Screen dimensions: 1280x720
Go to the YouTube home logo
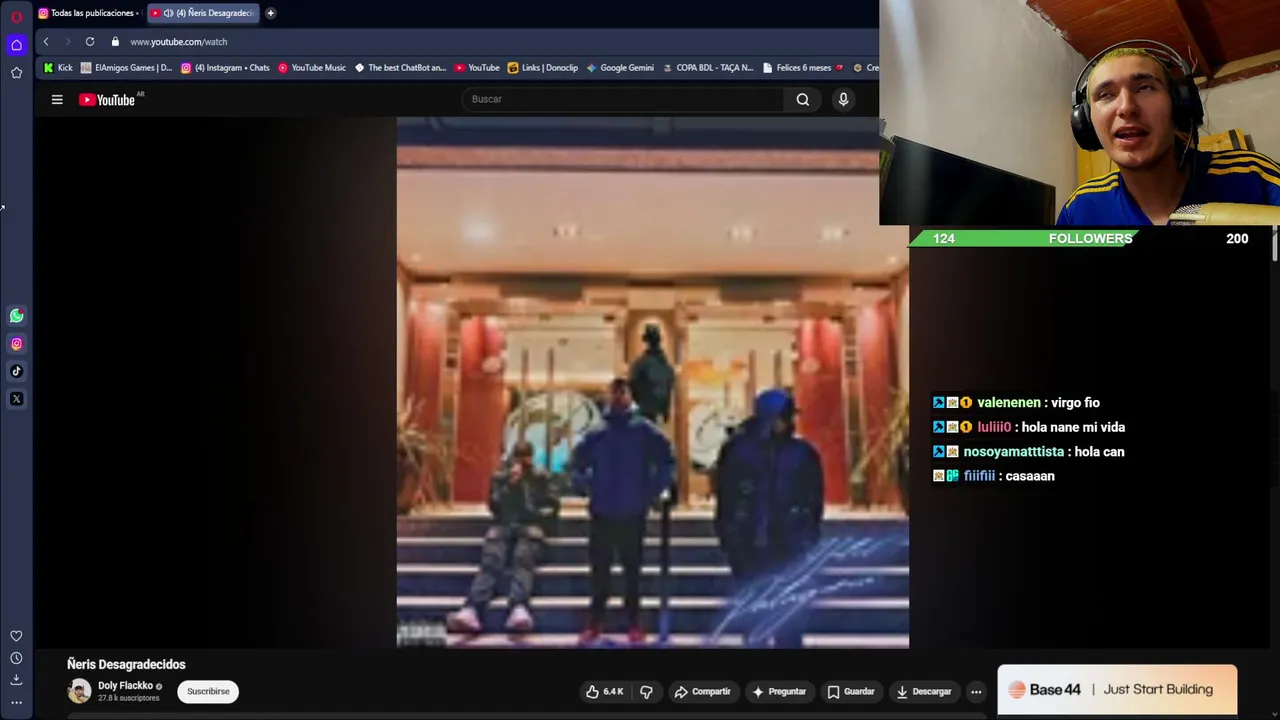[107, 100]
